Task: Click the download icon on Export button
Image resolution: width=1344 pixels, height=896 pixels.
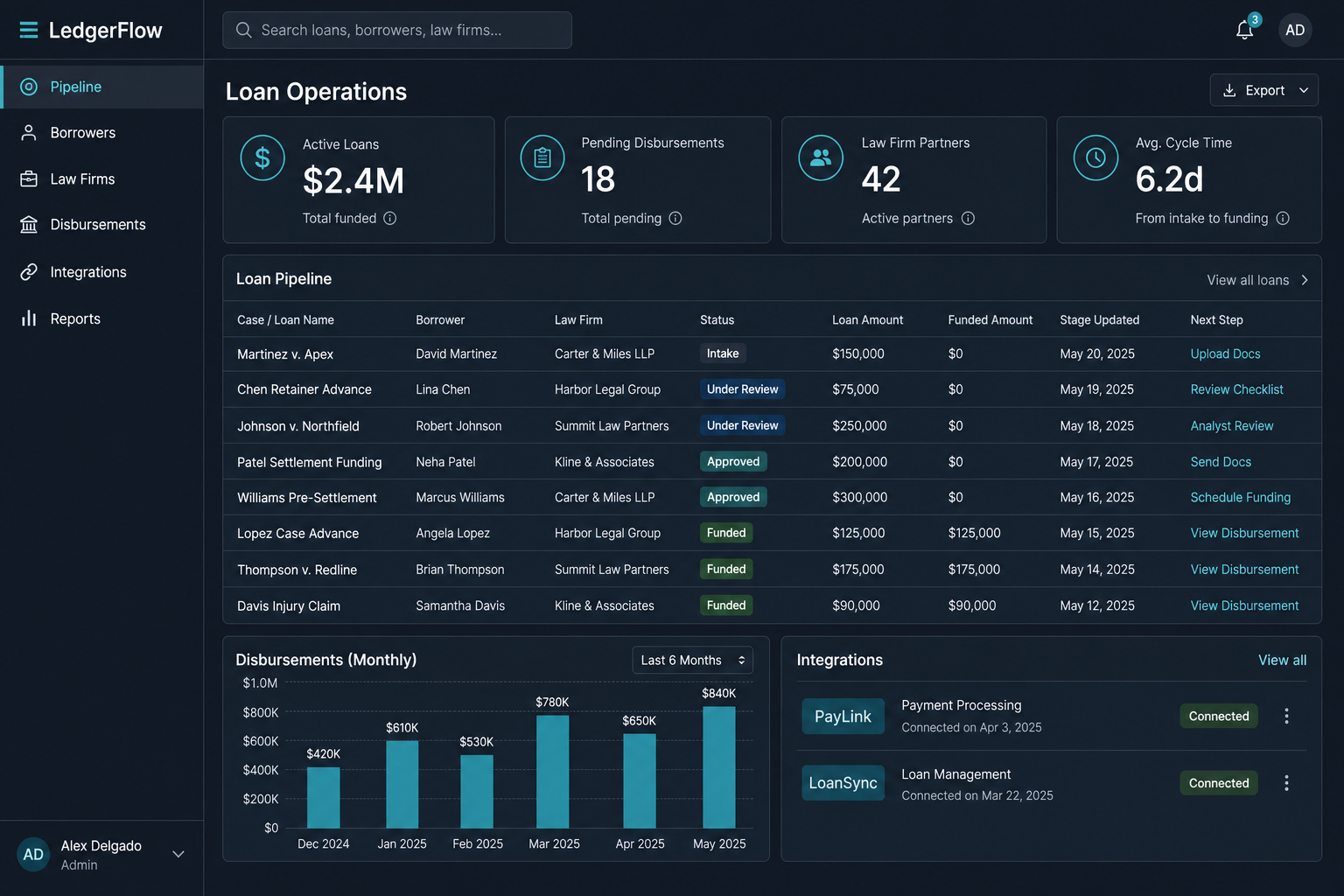Action: click(1229, 90)
